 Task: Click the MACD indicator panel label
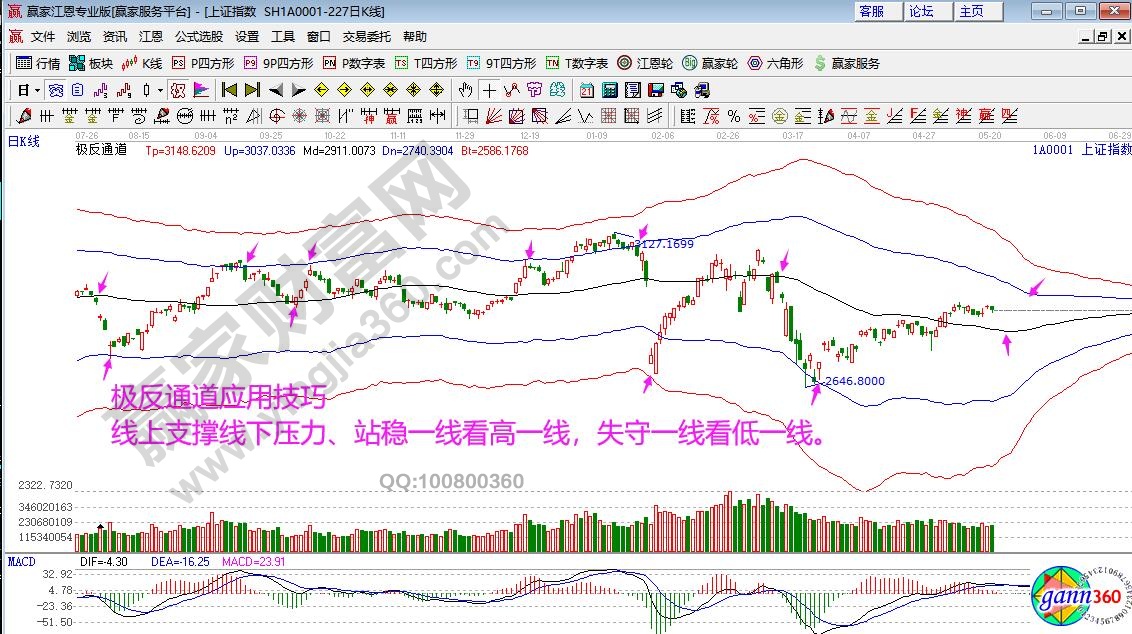click(22, 562)
